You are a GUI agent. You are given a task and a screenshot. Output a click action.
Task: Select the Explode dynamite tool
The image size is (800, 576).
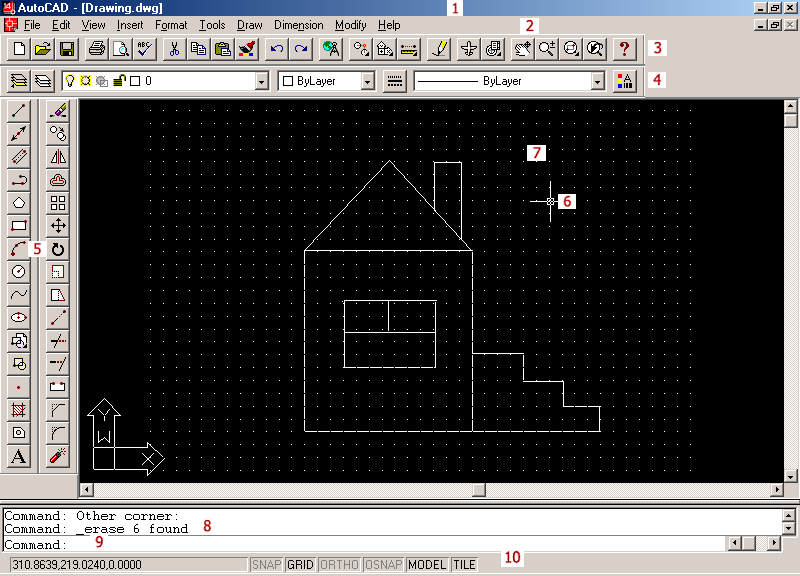(x=58, y=456)
